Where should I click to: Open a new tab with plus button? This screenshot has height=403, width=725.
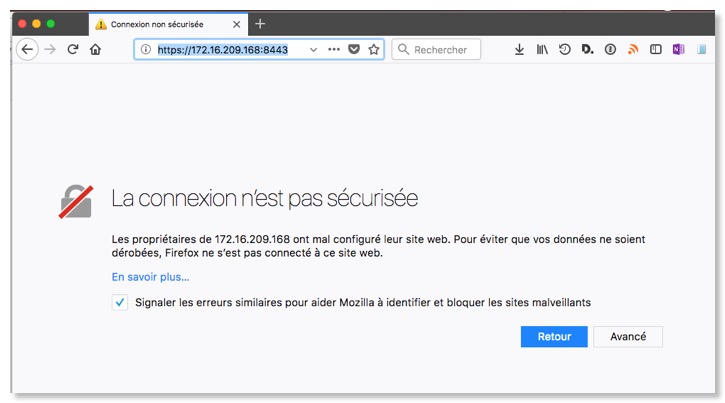[x=260, y=23]
